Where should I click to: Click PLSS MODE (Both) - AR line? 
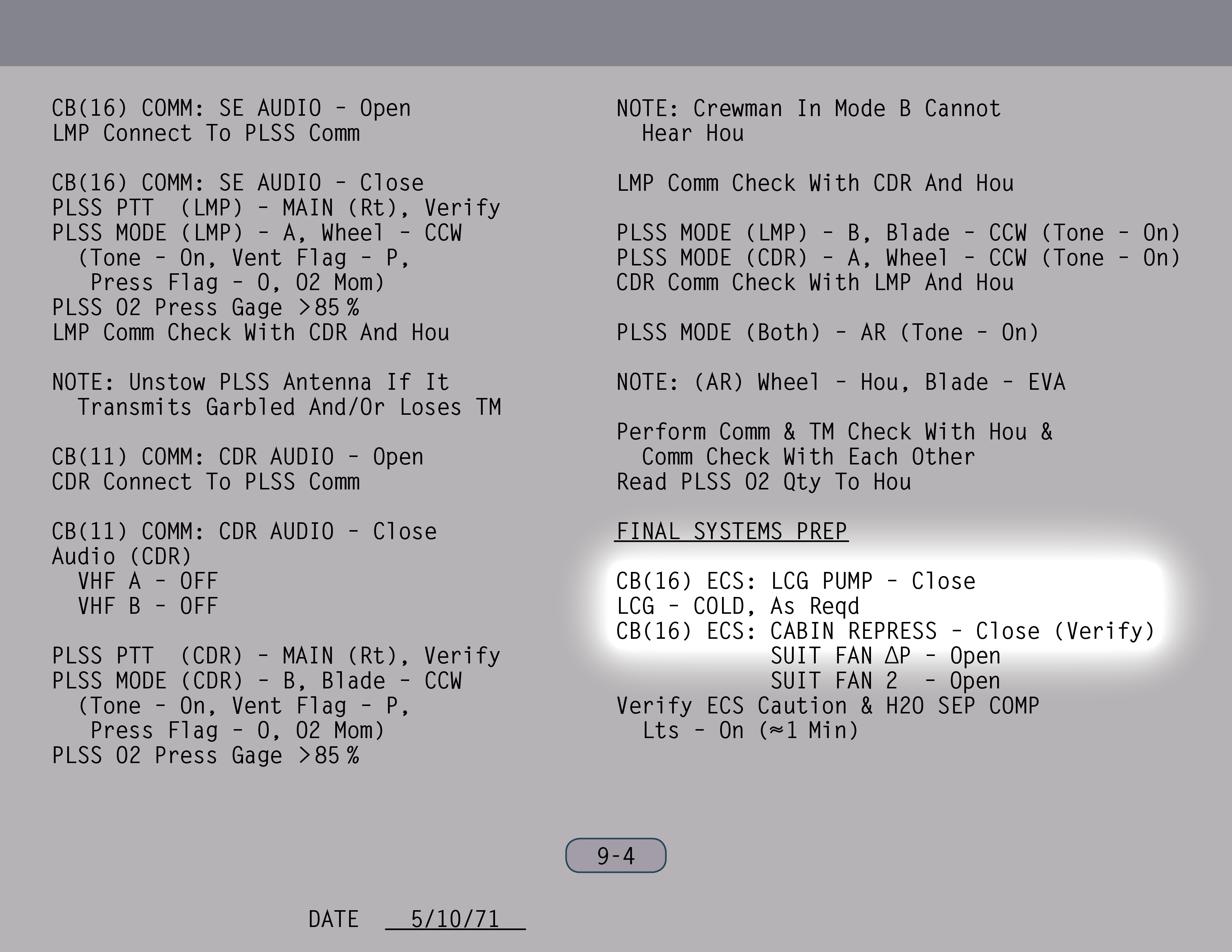pos(827,333)
